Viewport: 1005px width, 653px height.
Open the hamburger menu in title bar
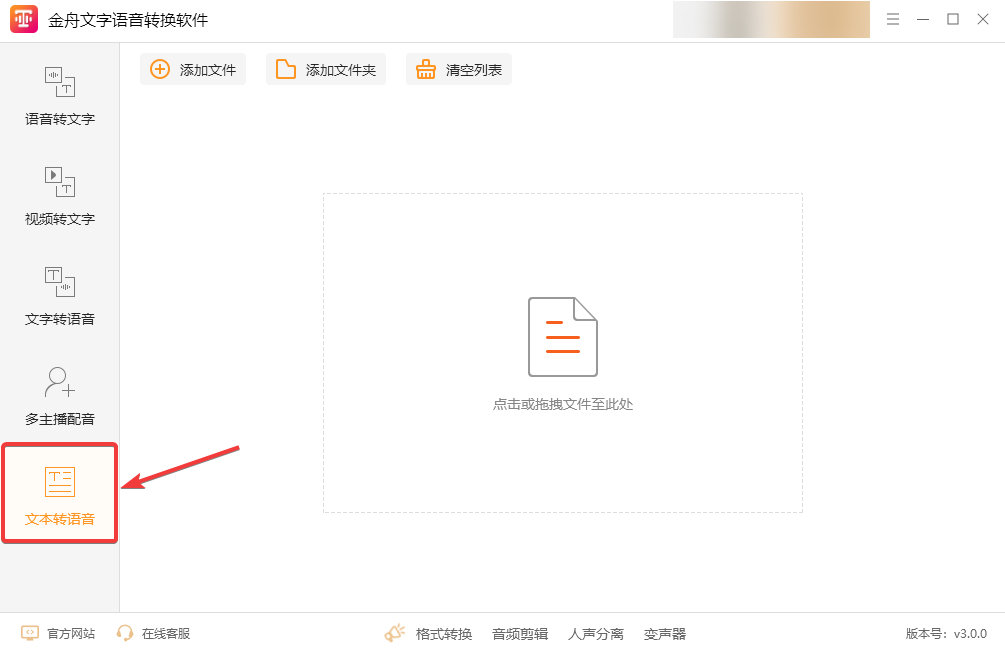pyautogui.click(x=893, y=19)
